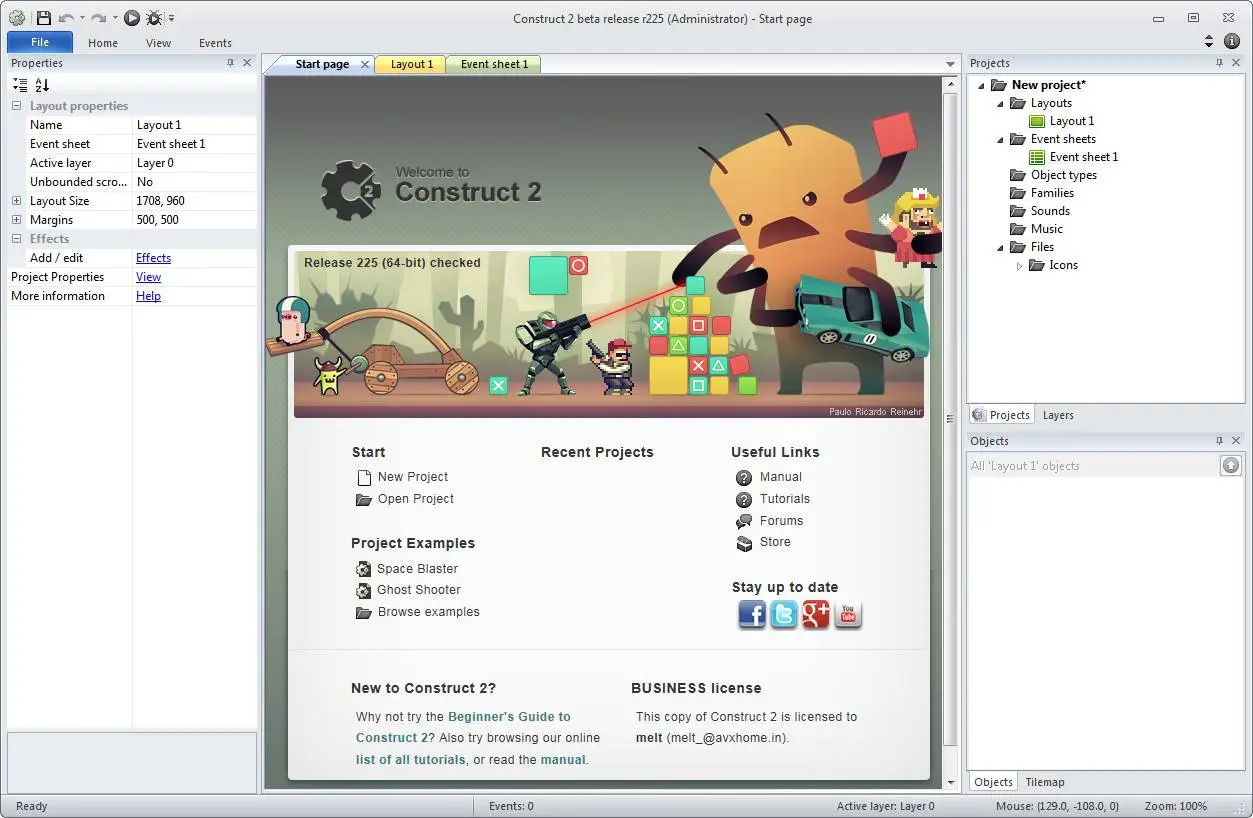
Task: Click the Debug layout bug icon
Action: tap(154, 18)
